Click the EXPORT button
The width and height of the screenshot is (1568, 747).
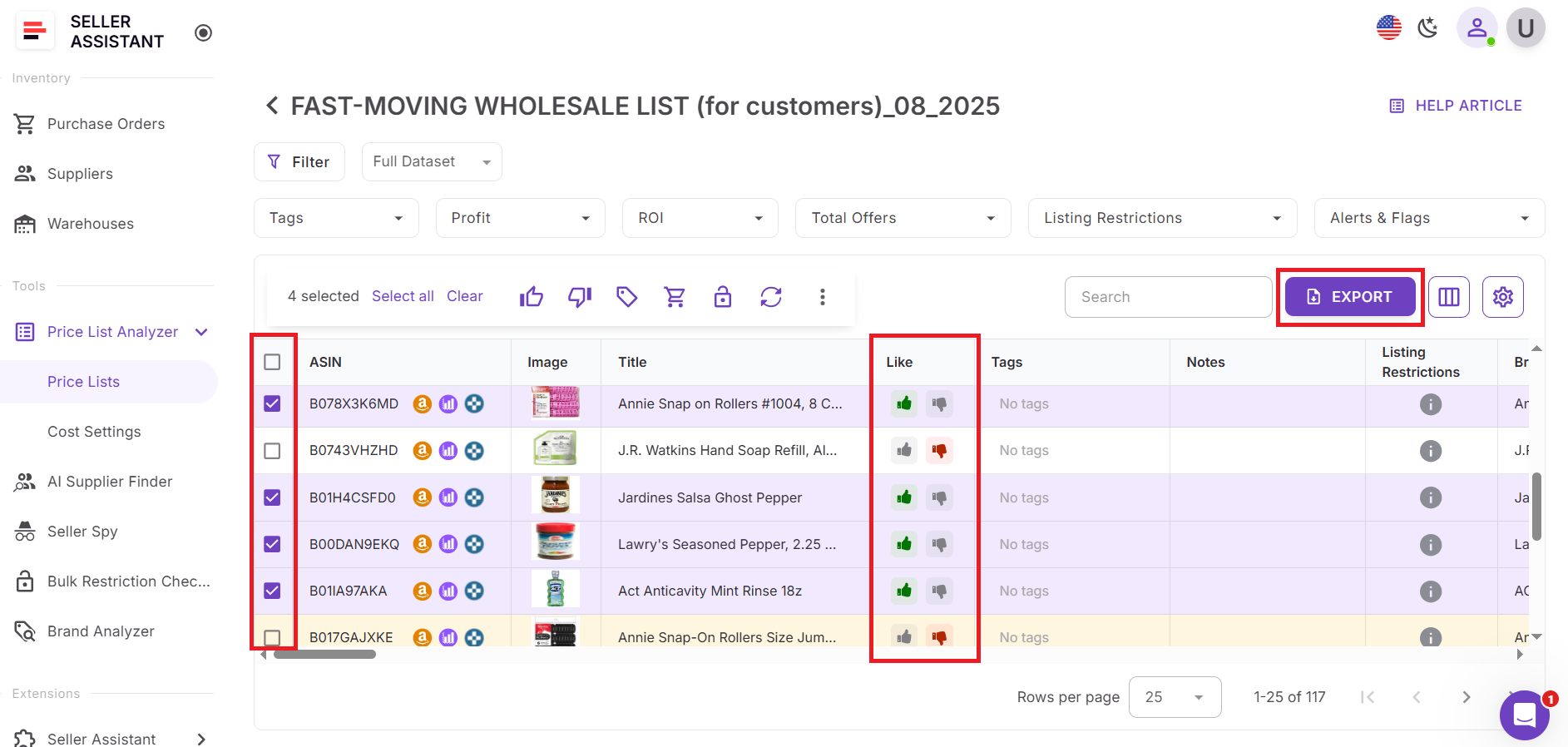[1349, 297]
